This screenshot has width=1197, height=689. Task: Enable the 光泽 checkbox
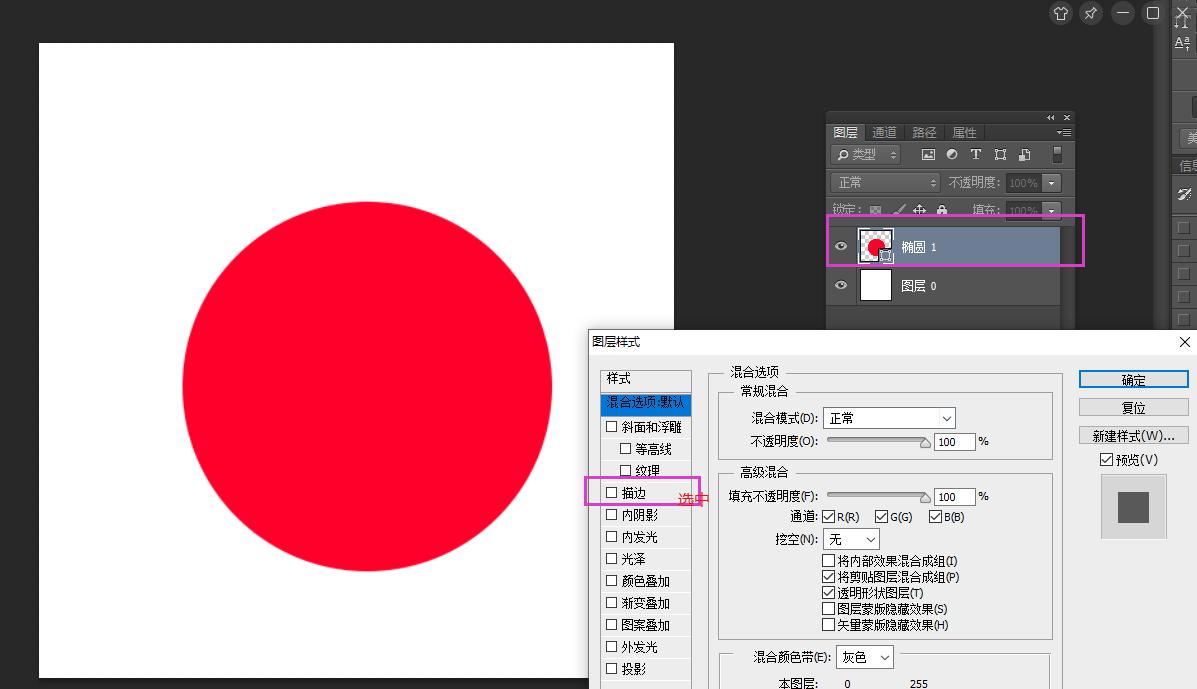[x=611, y=559]
